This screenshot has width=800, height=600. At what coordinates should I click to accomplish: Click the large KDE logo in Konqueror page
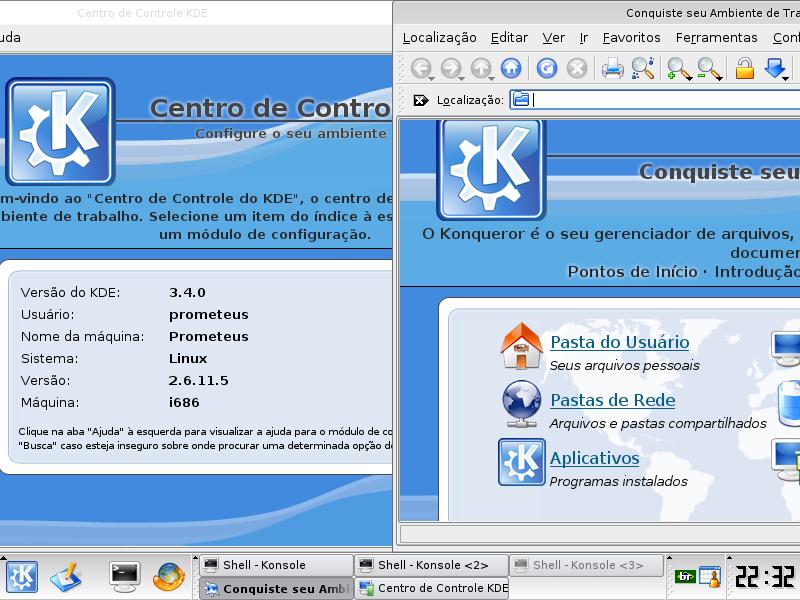coord(491,170)
